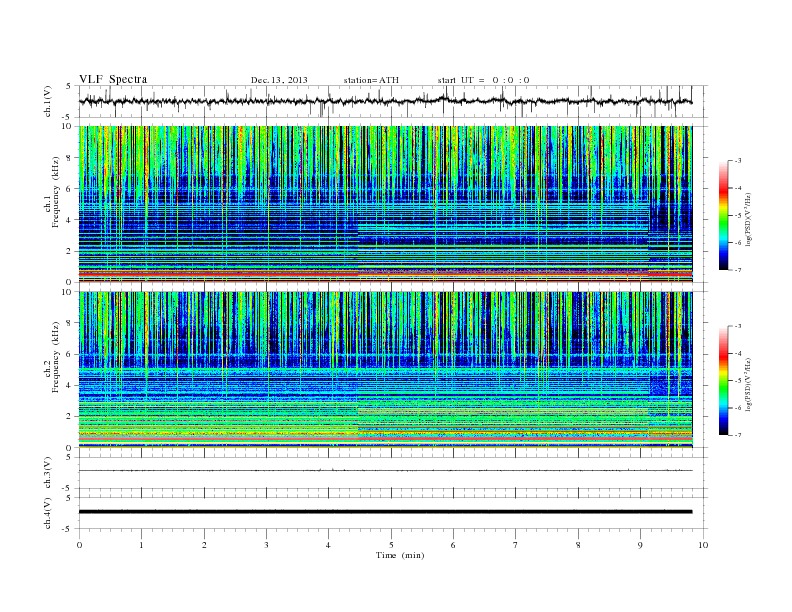
Task: Click the 'start UT = 0 : 0 : 0' label
Action: point(483,80)
